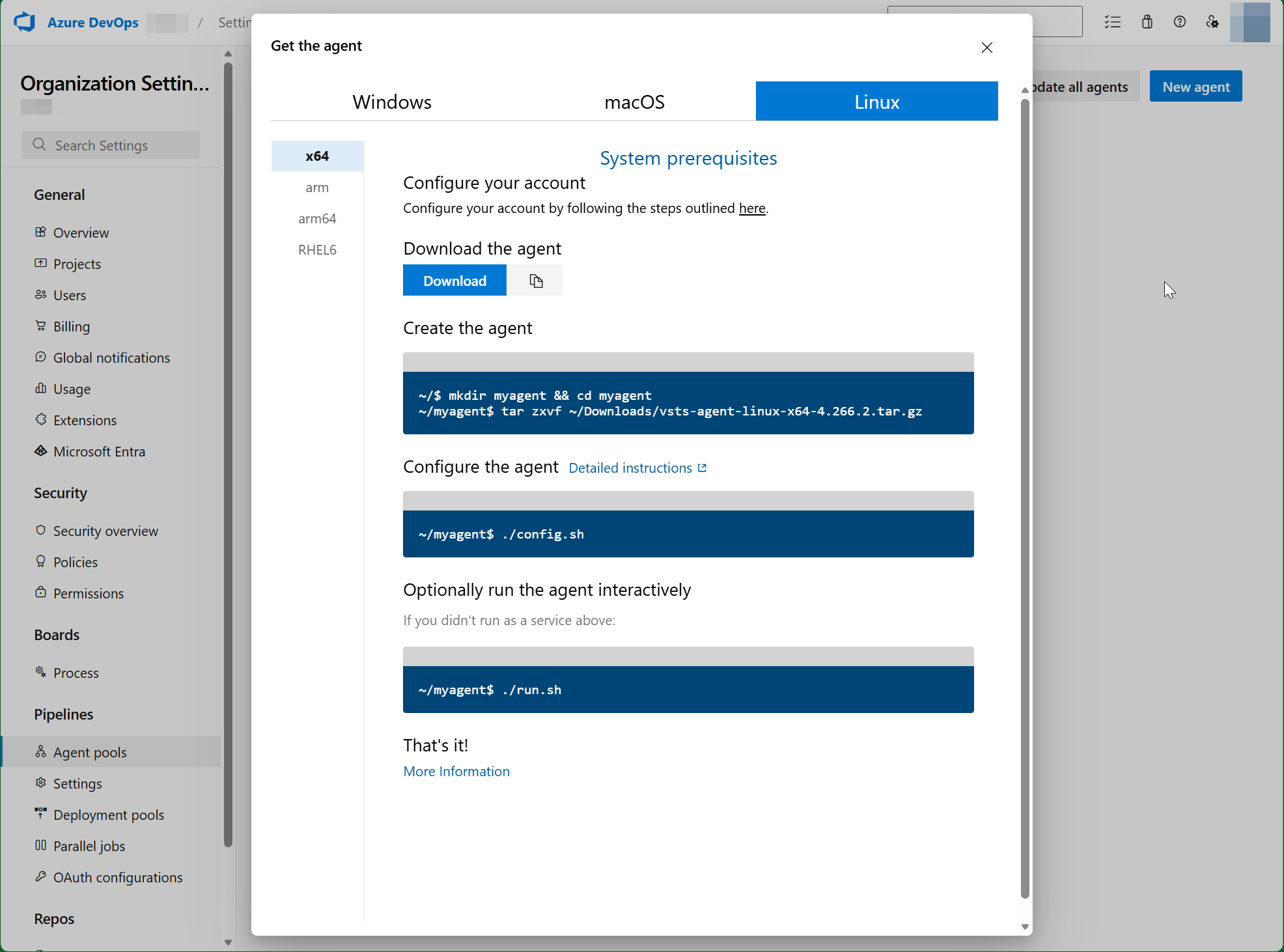Open Parallel jobs in sidebar
The image size is (1284, 952).
tap(89, 846)
